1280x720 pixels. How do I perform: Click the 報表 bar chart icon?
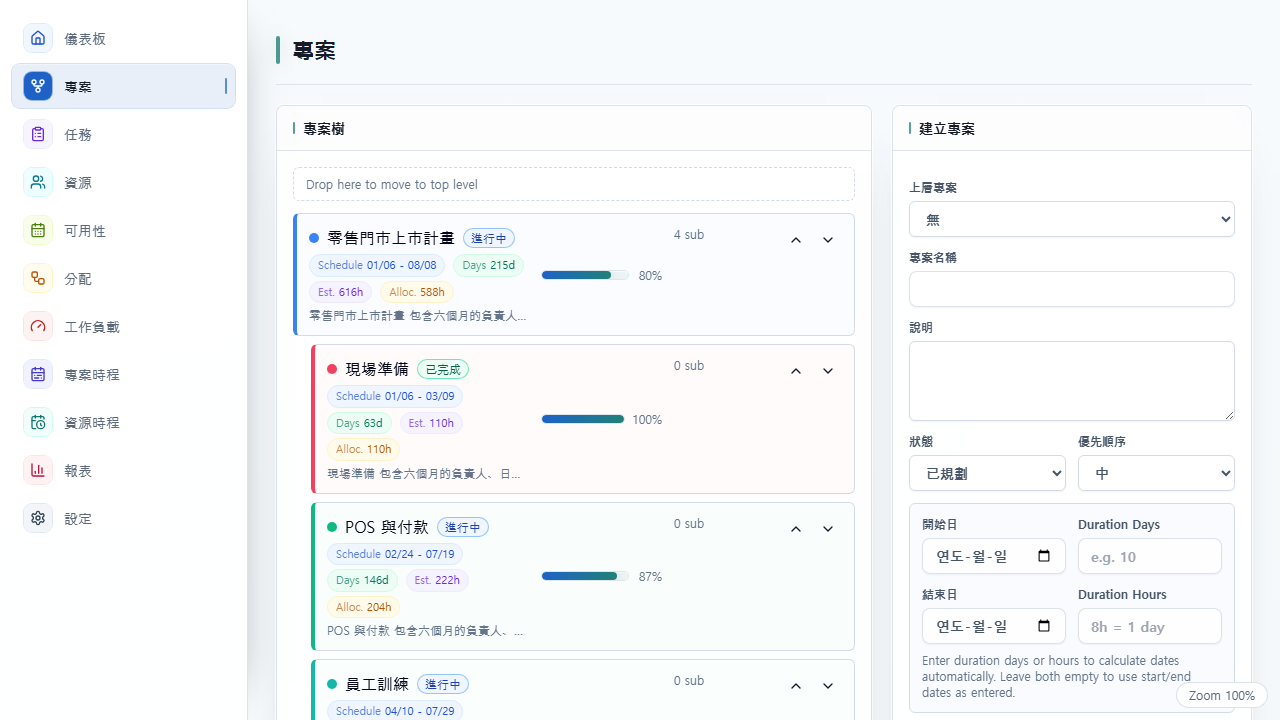(x=38, y=470)
